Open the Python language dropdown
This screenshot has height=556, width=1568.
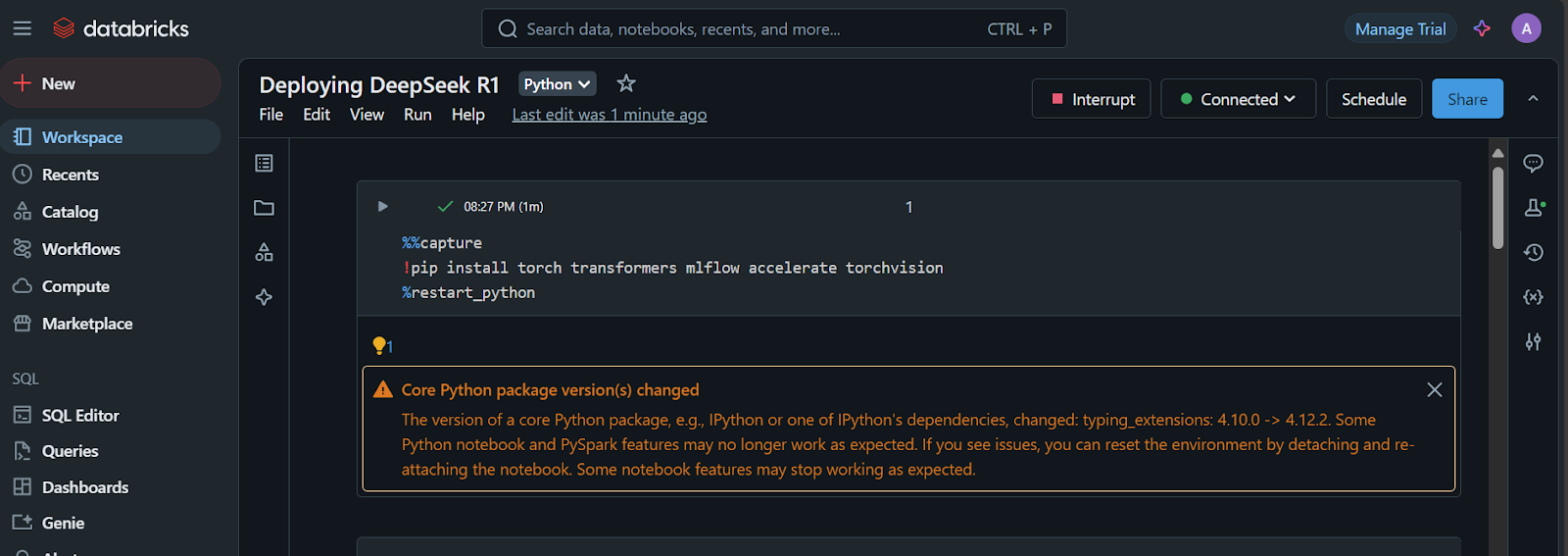(x=557, y=84)
